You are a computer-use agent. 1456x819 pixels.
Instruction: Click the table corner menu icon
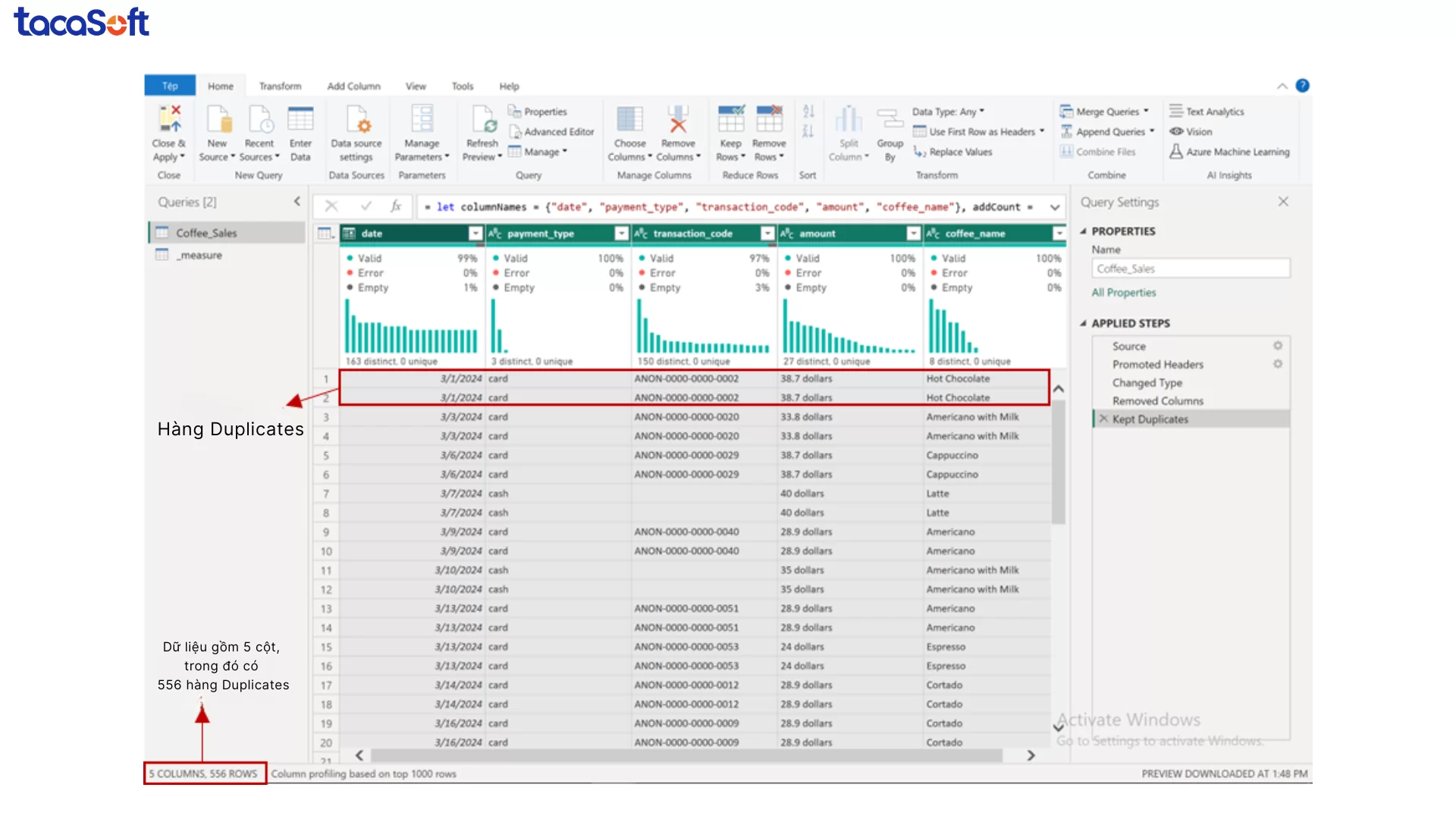click(x=325, y=234)
